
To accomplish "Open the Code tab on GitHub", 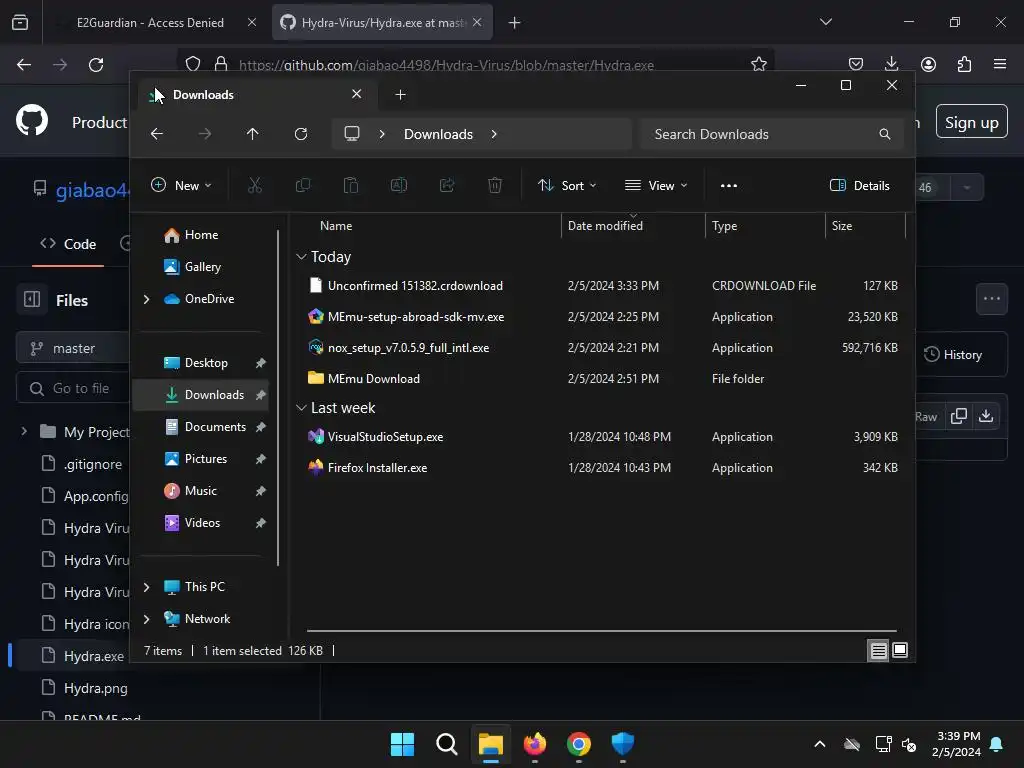I will coord(68,244).
